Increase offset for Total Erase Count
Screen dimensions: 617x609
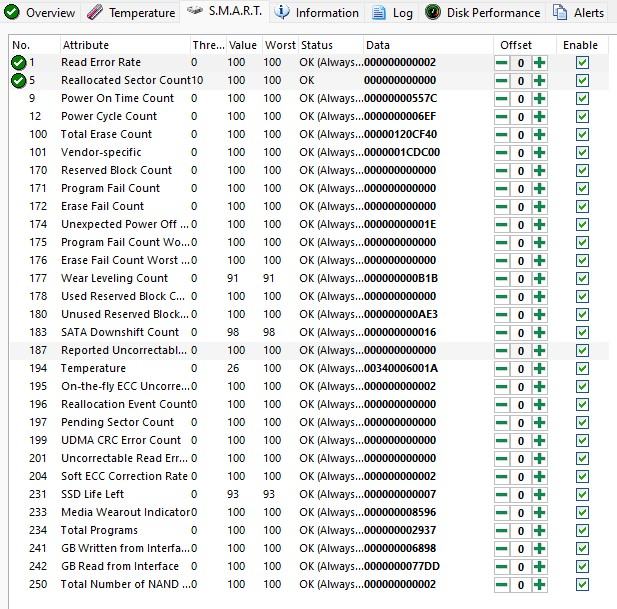point(539,135)
